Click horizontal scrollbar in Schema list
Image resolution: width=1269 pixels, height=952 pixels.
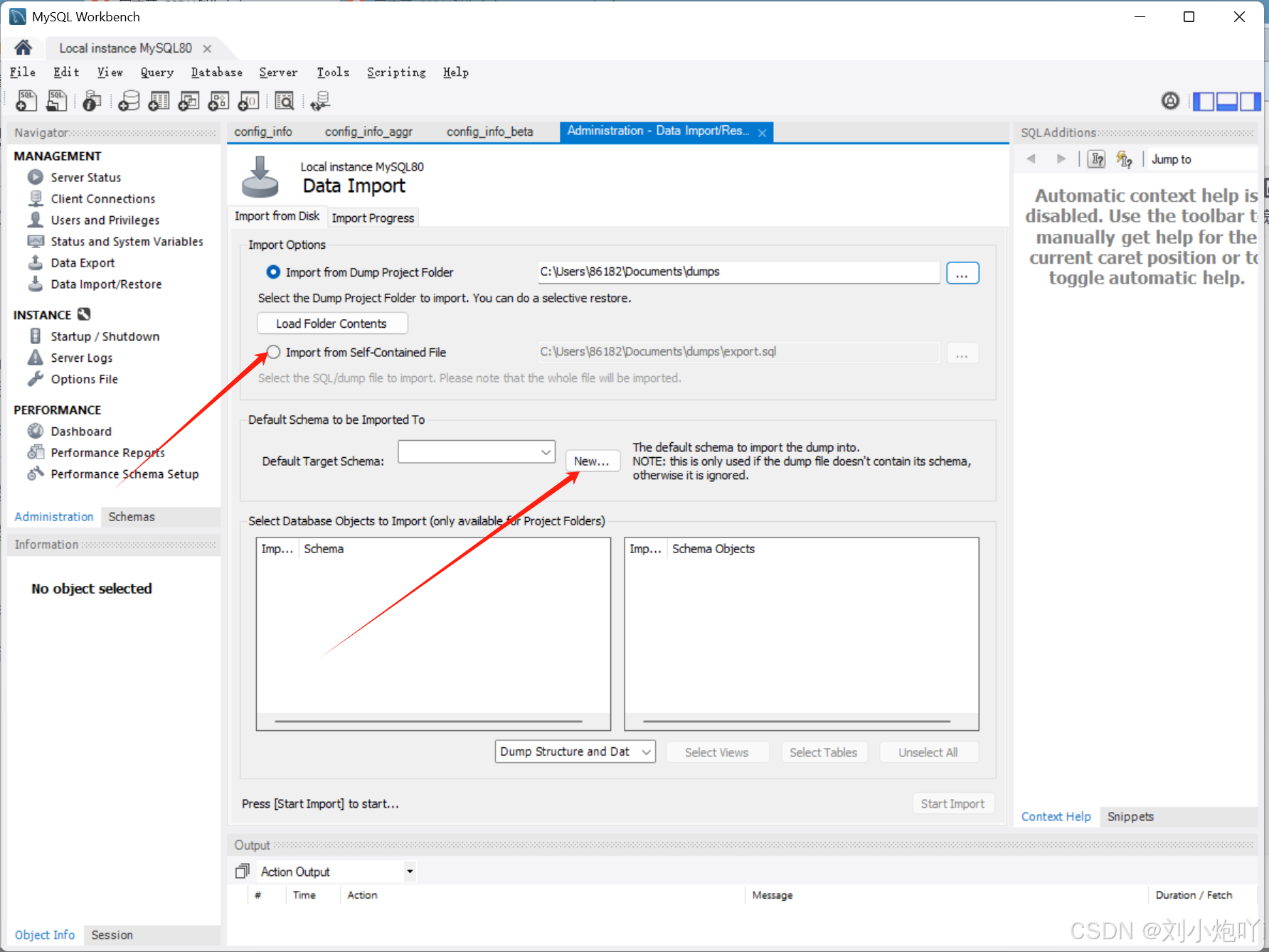428,721
